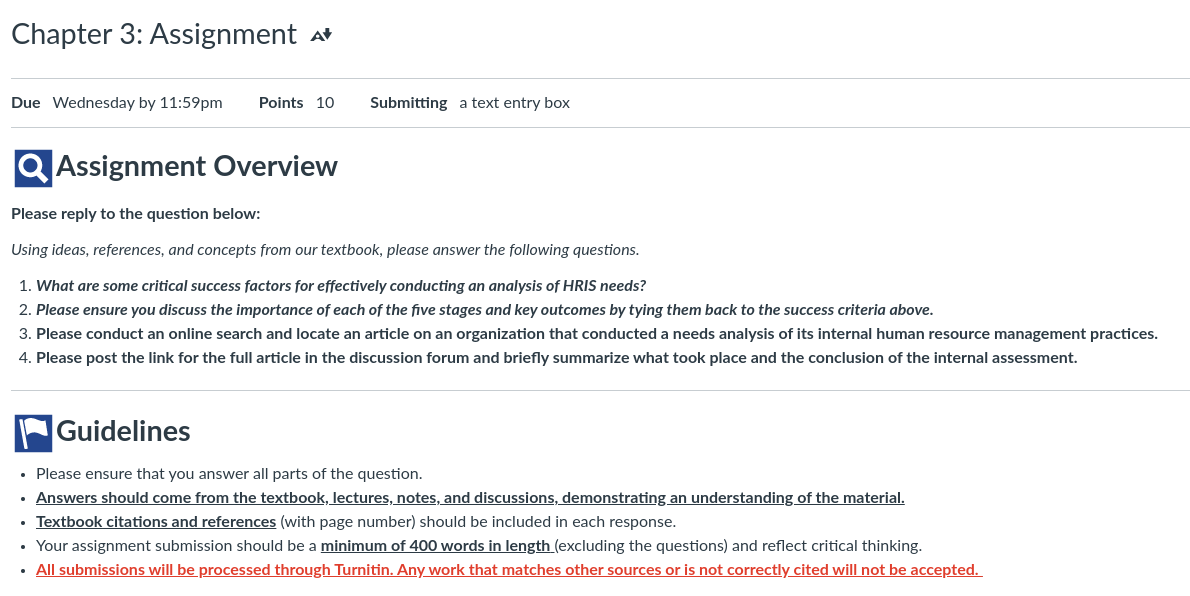Click the Assignment Overview heading
Image resolution: width=1190 pixels, height=596 pixels.
point(197,166)
